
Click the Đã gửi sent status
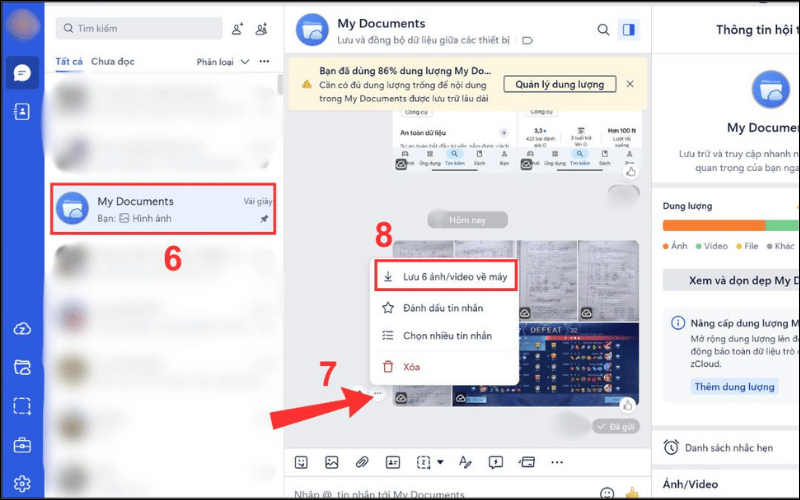pyautogui.click(x=616, y=427)
